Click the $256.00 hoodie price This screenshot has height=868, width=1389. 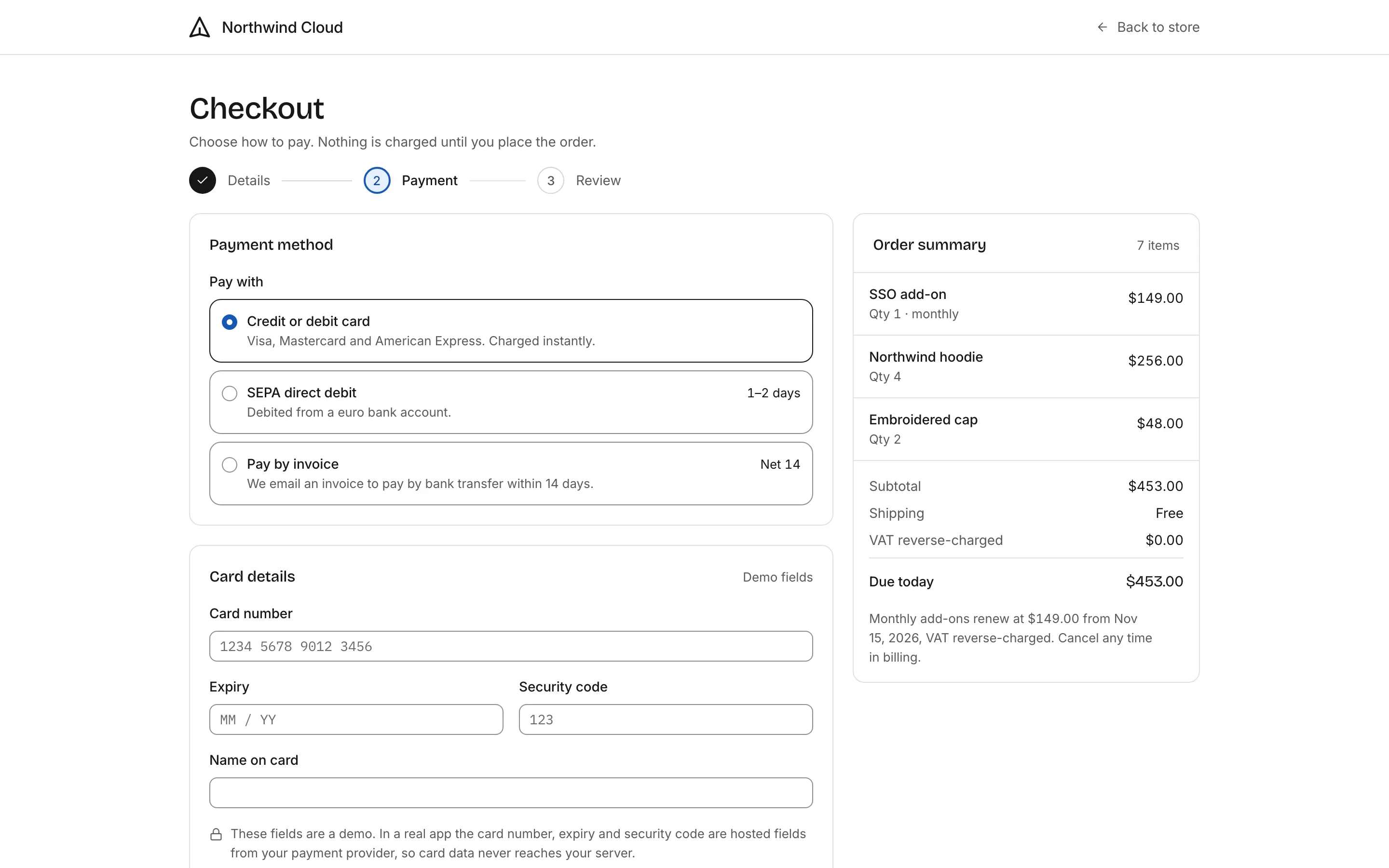pyautogui.click(x=1156, y=361)
